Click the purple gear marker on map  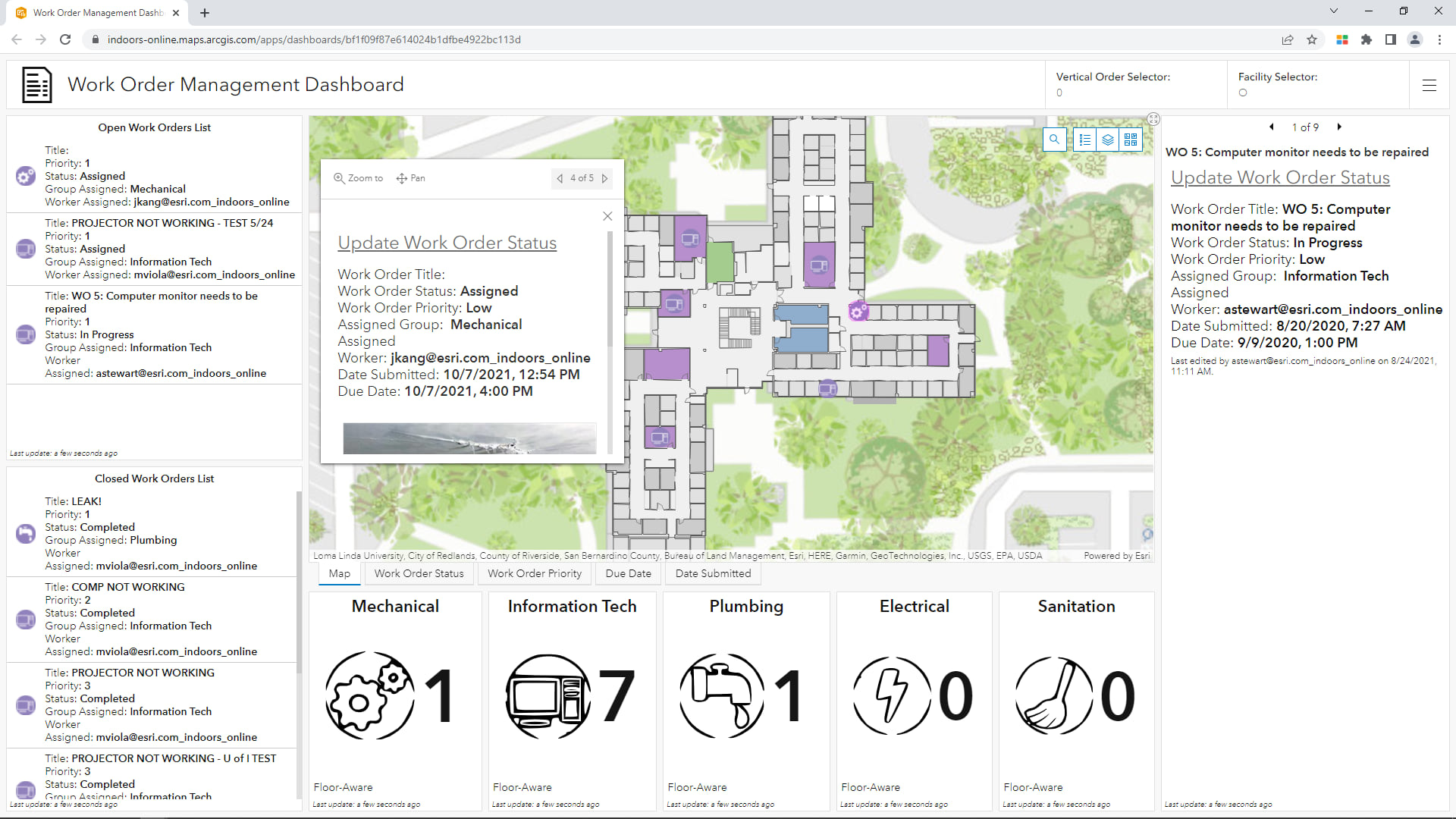pyautogui.click(x=858, y=311)
